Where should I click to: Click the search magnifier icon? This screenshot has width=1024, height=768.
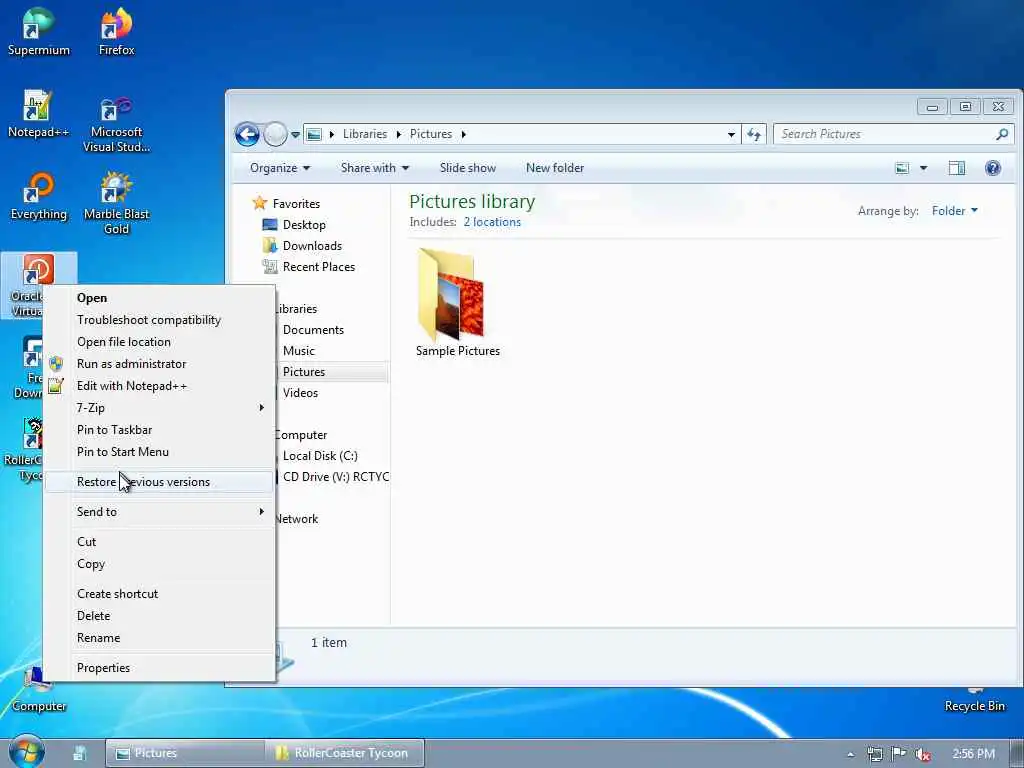[1002, 134]
